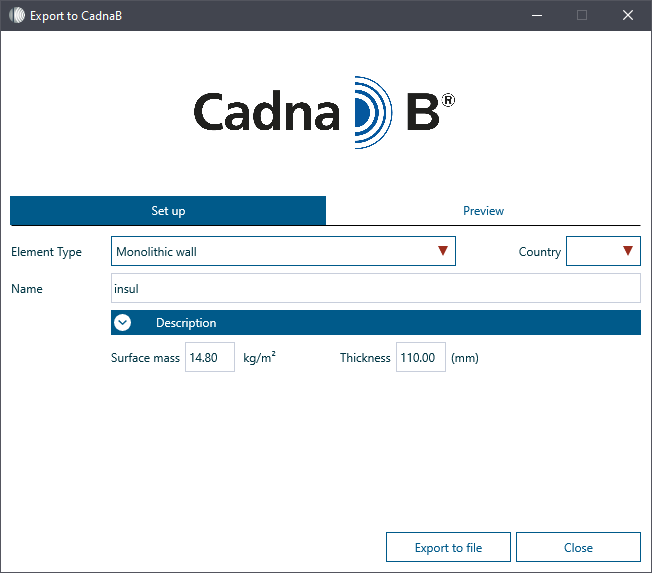Click the (mm) unit label
Screen dimensions: 652x573
465,358
